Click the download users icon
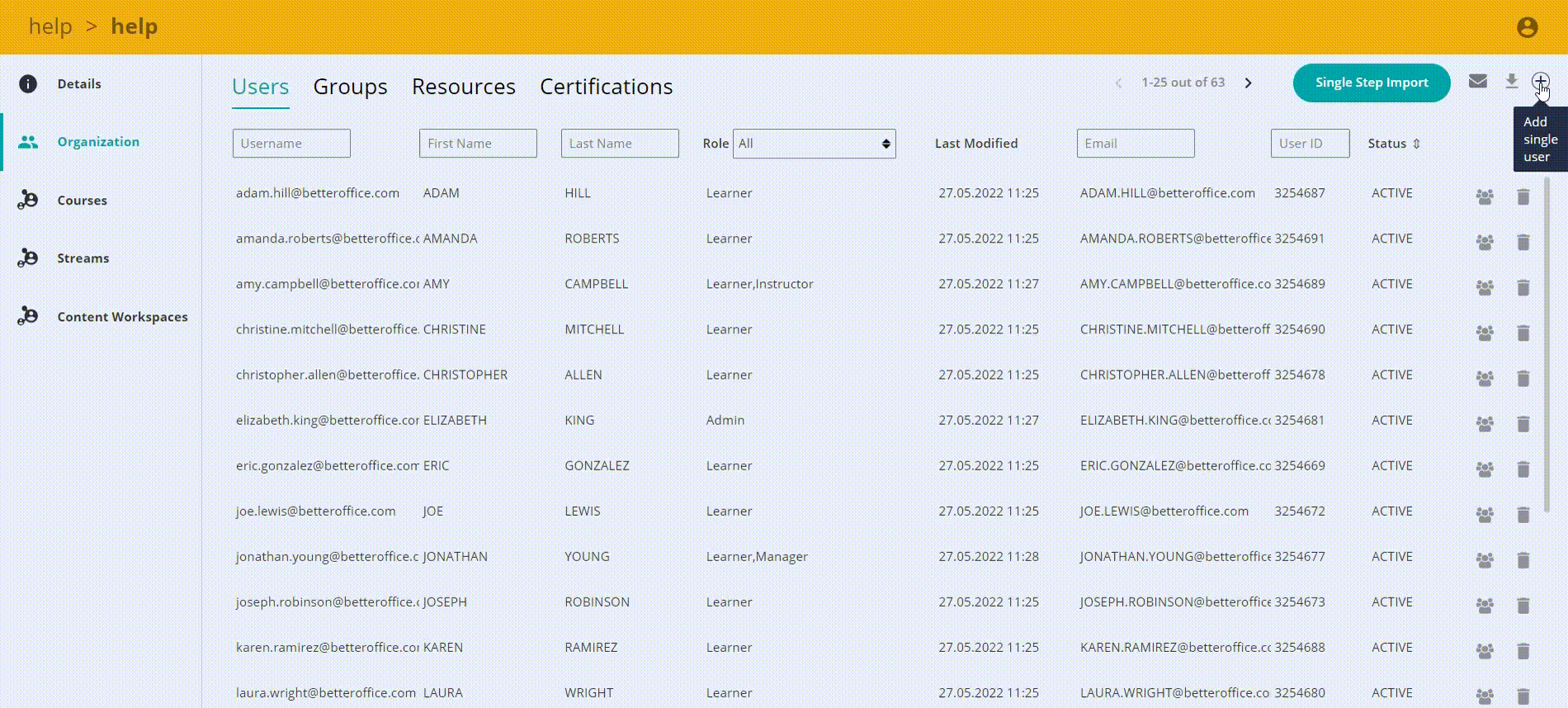 tap(1511, 81)
